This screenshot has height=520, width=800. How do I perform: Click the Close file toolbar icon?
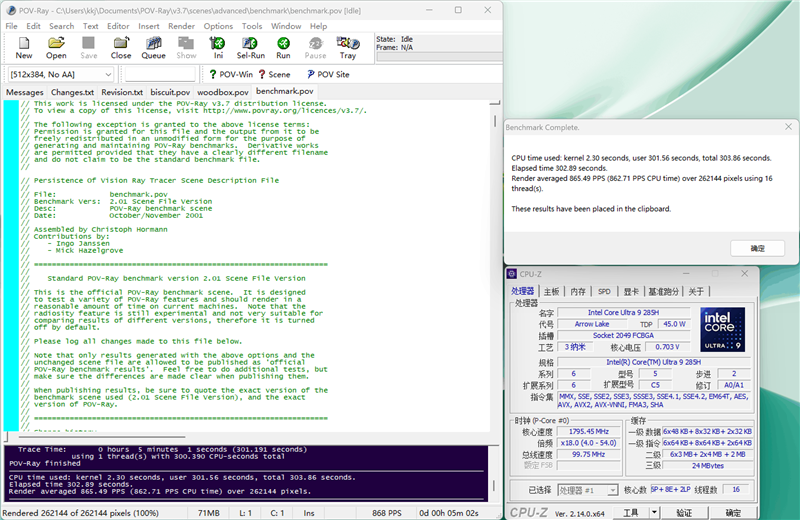click(x=121, y=48)
